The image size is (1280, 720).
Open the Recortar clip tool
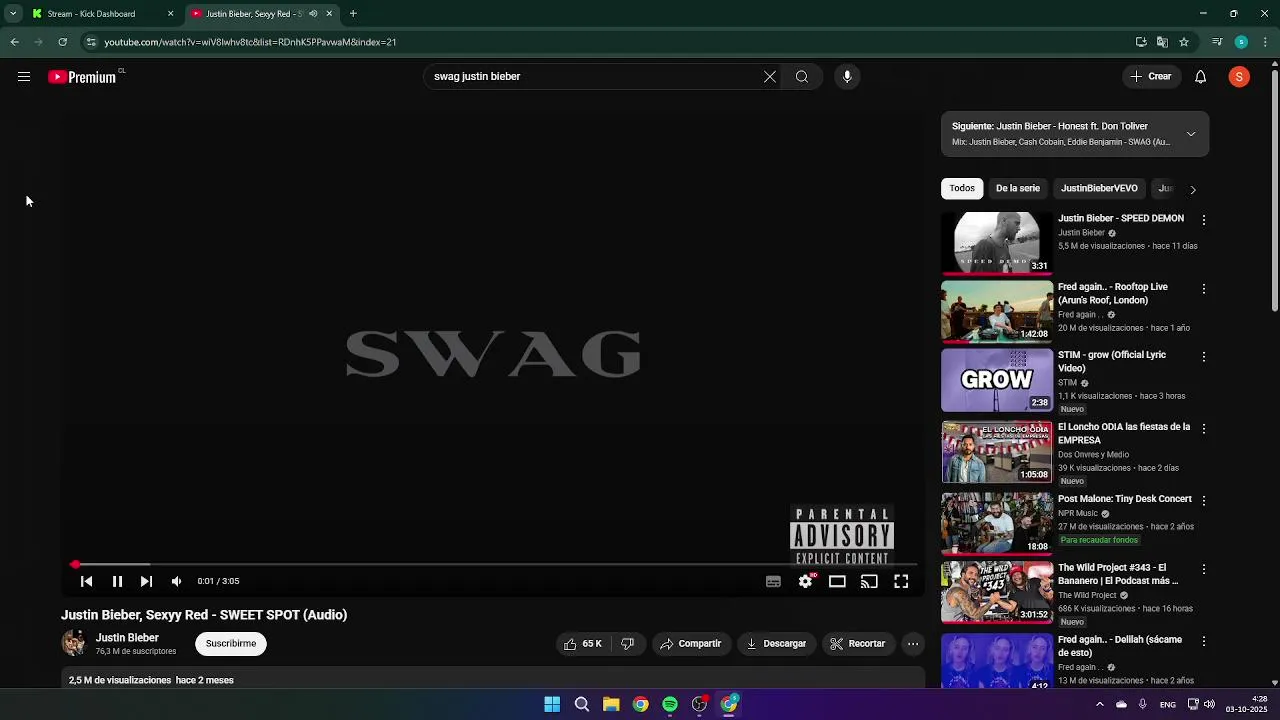click(x=858, y=644)
